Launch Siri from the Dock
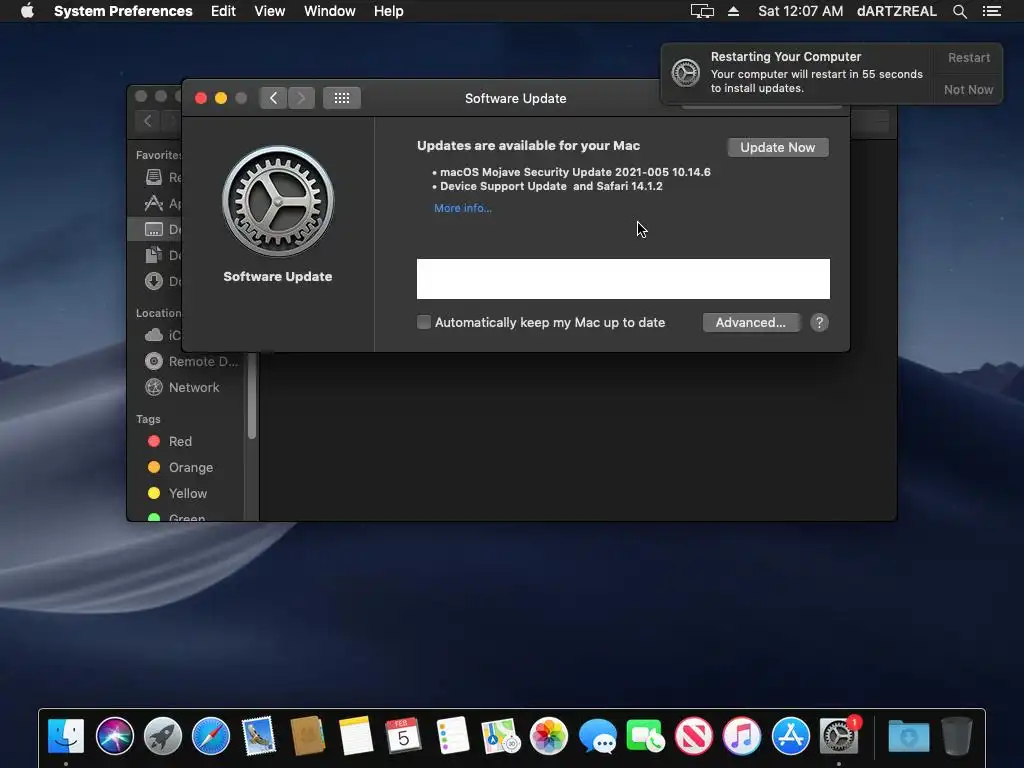 tap(114, 736)
